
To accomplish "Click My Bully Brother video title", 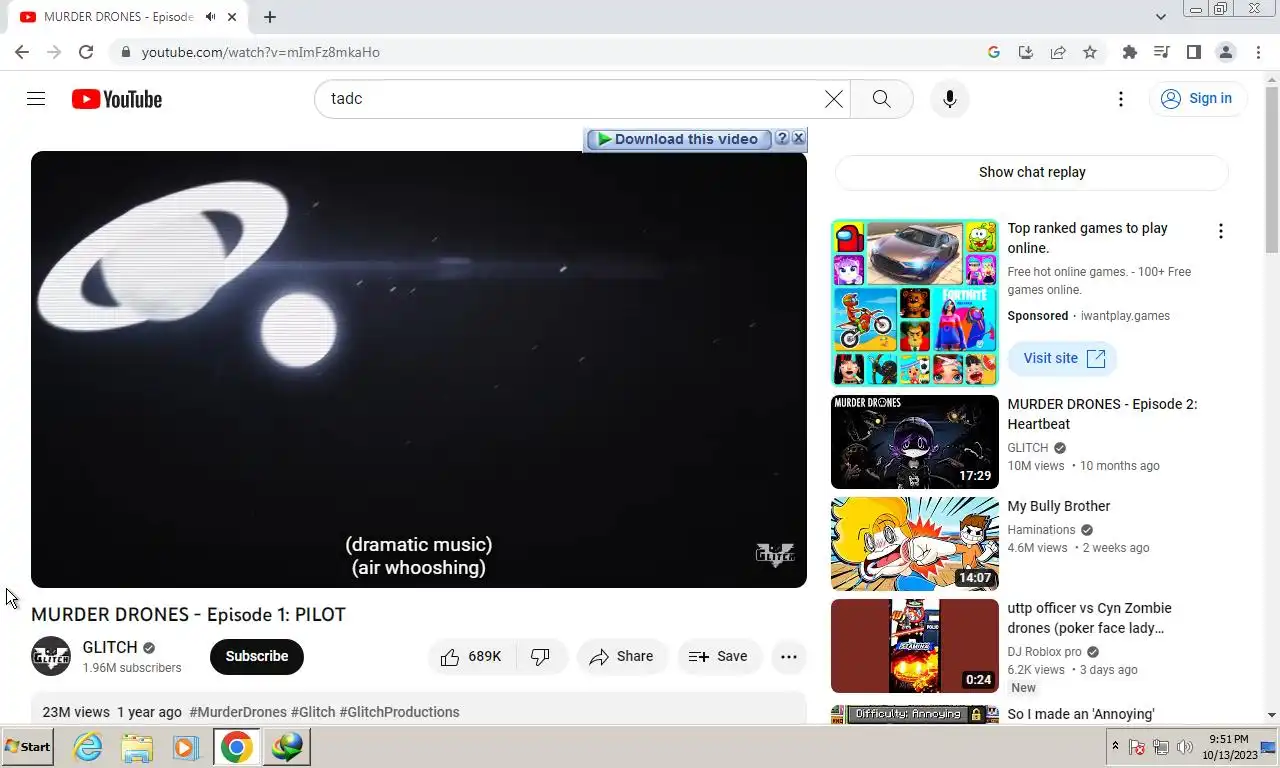I will click(1058, 506).
